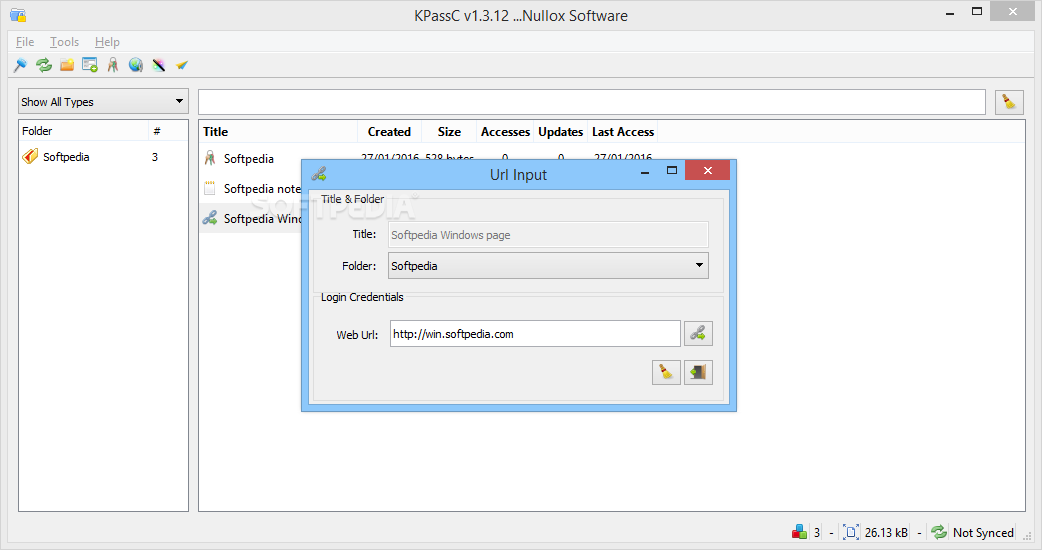The image size is (1042, 550).
Task: Click the door save-and-exit button in Url Input
Action: tap(698, 372)
